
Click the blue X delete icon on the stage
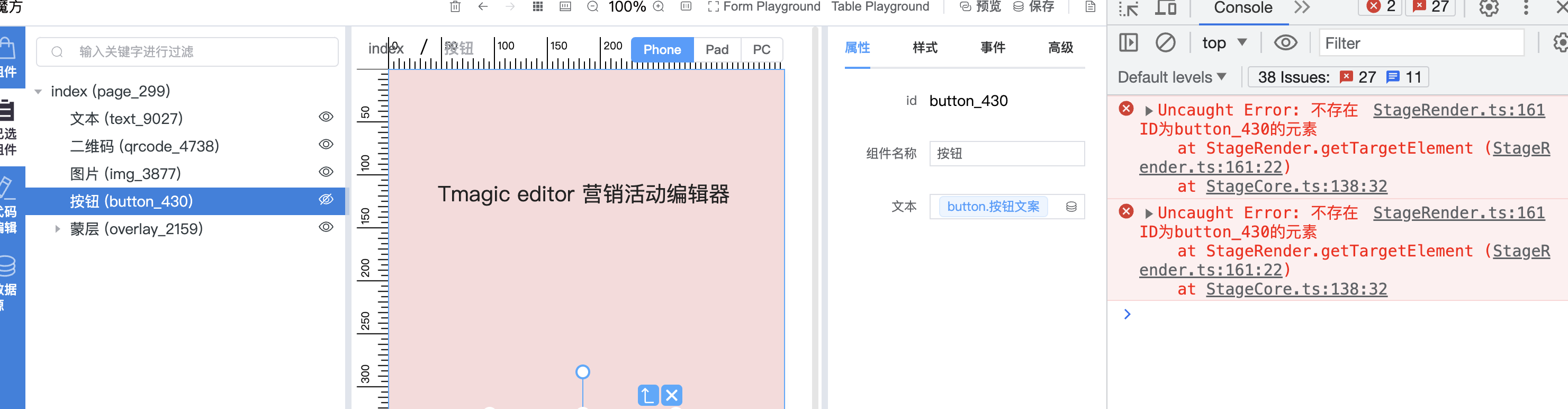(x=671, y=395)
